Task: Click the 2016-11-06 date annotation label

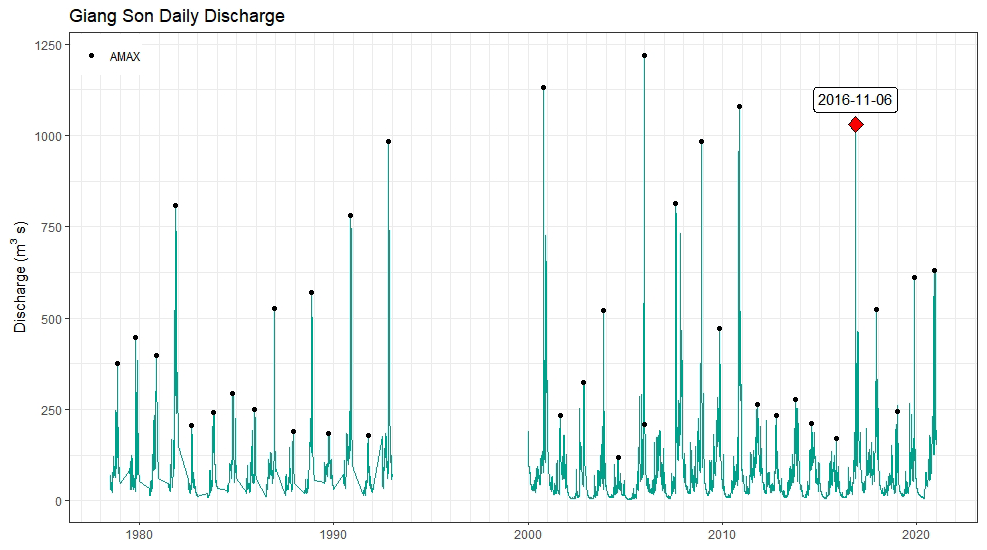Action: click(x=854, y=100)
